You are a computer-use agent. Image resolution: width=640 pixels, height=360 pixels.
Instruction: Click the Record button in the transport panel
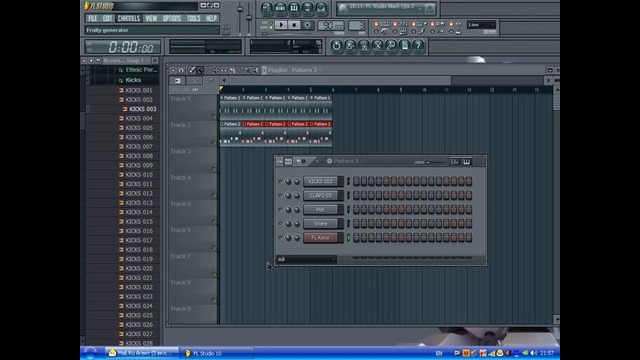[307, 25]
